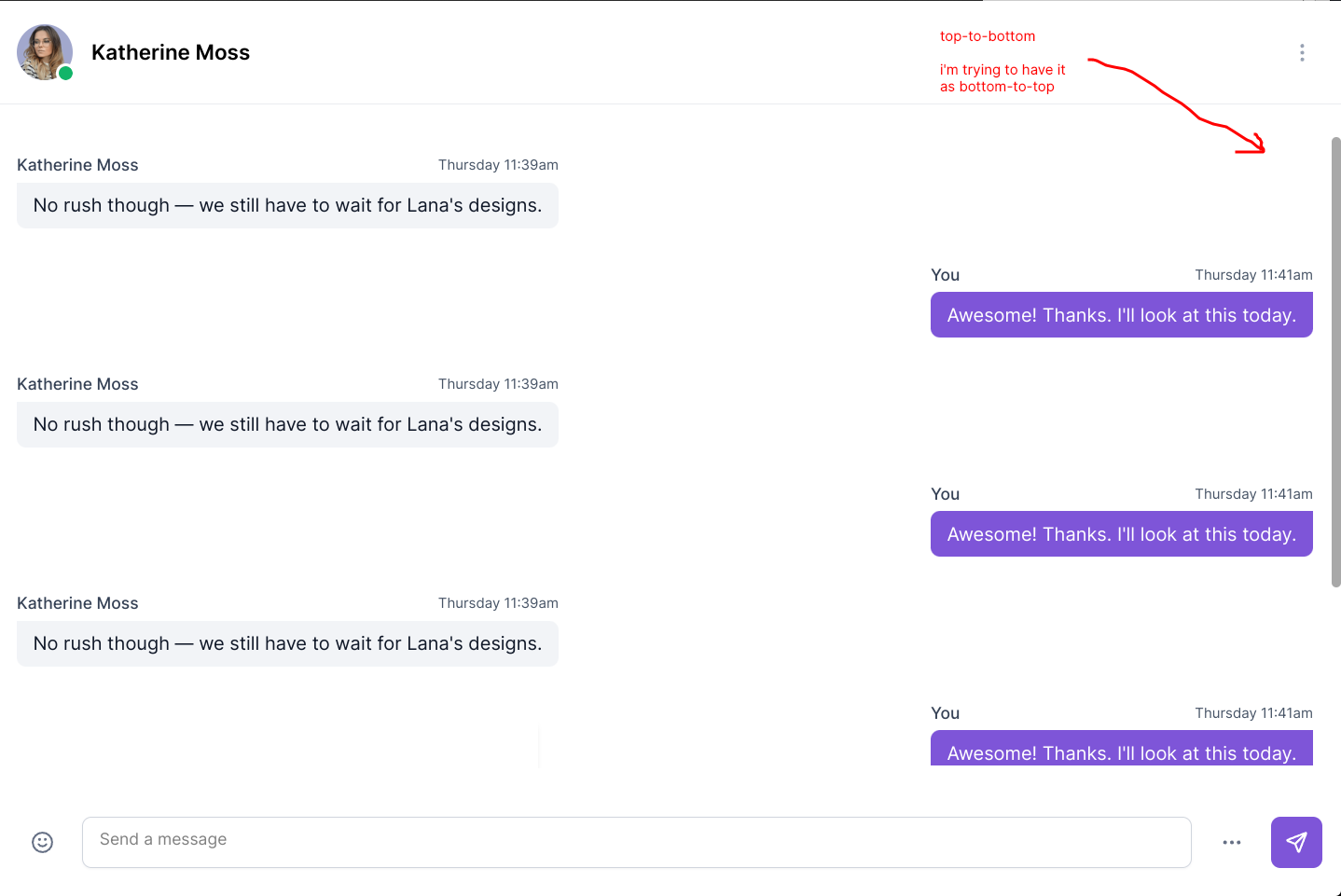
Task: Select the topmost "No rush though" message bubble
Action: 287,205
